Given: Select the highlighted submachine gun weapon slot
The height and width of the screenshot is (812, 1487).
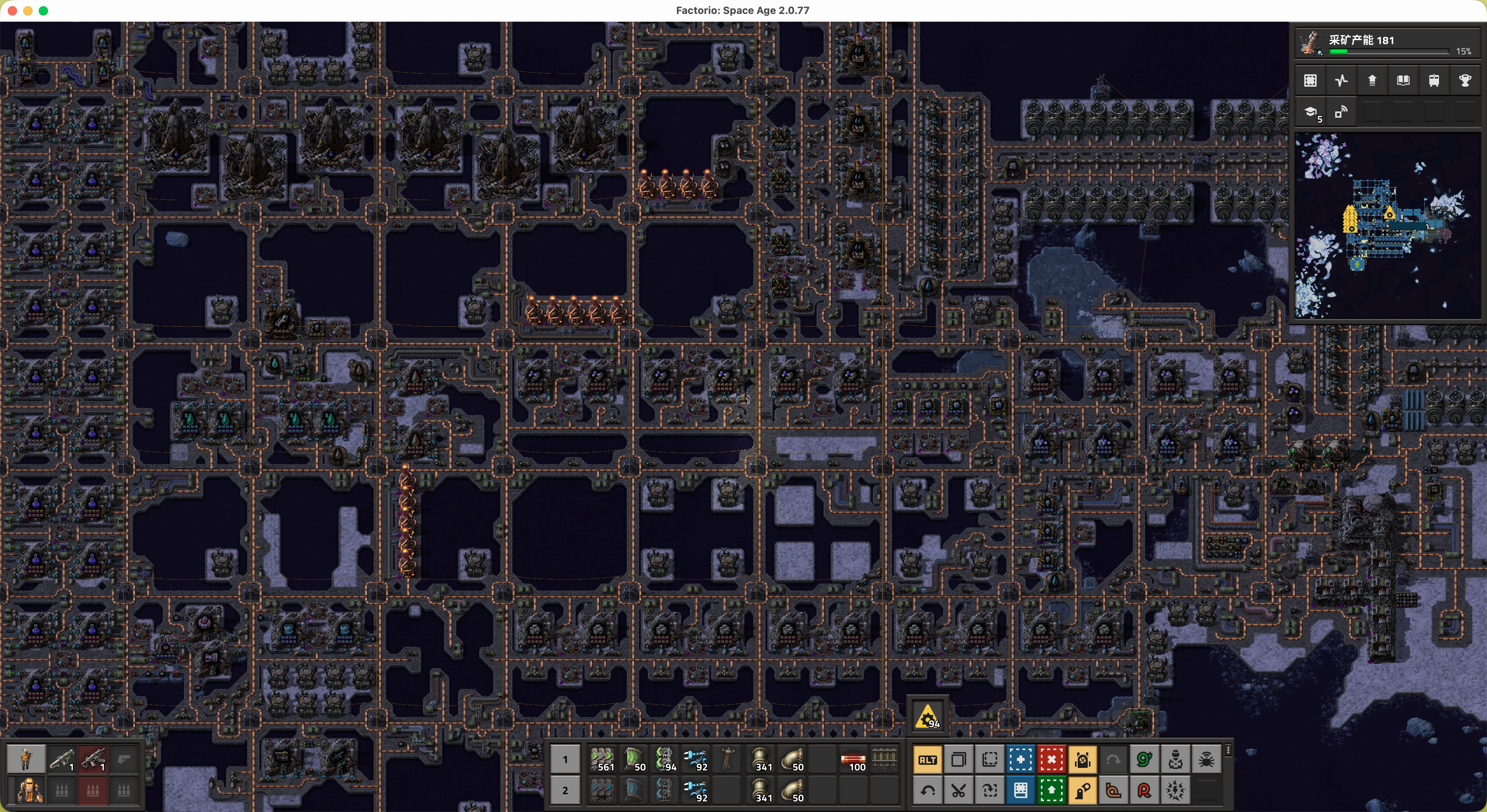Looking at the screenshot, I should click(x=93, y=759).
